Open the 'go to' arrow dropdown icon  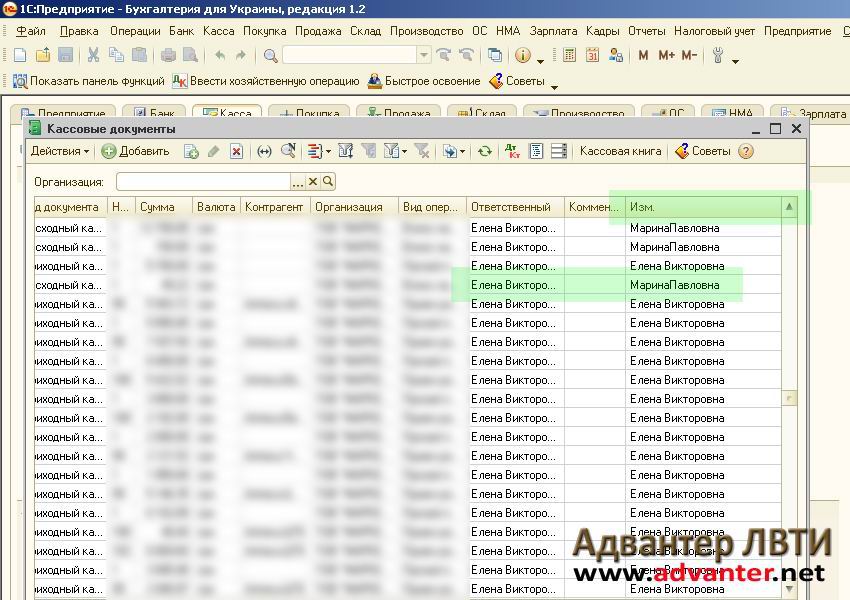[x=453, y=151]
